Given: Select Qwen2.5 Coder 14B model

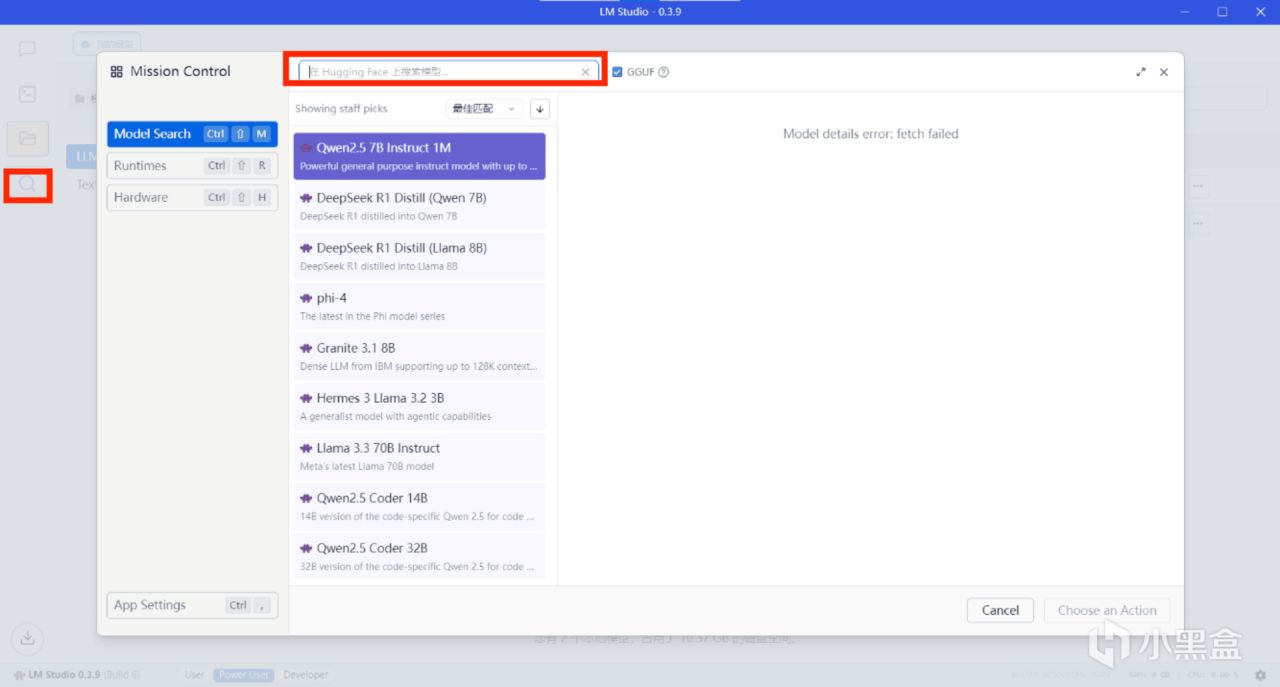Looking at the screenshot, I should point(420,506).
